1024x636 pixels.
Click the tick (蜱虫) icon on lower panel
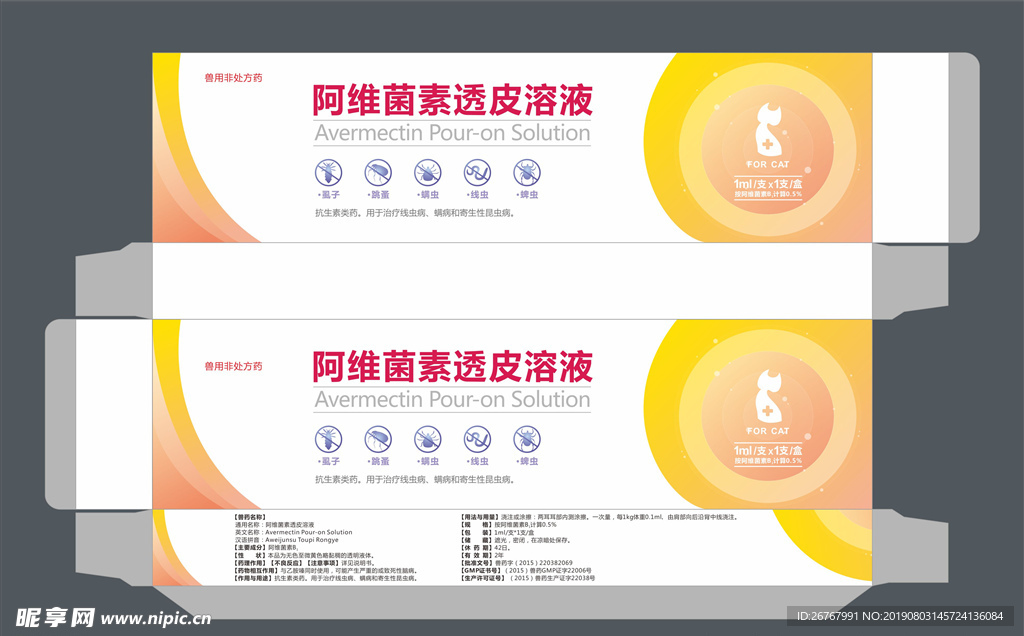[527, 439]
